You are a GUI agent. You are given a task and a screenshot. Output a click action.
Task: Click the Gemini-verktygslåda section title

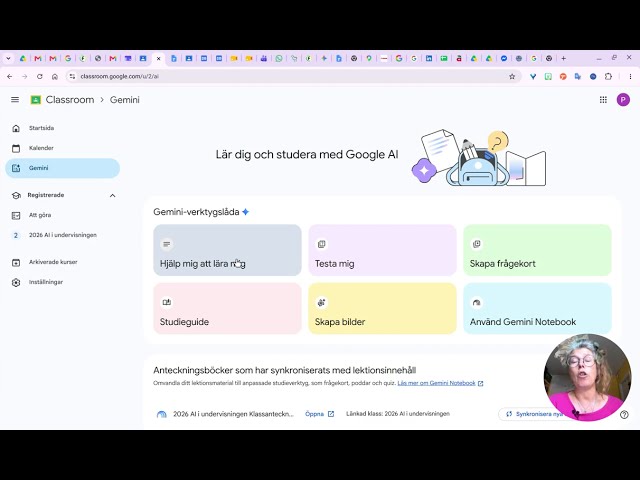click(196, 212)
